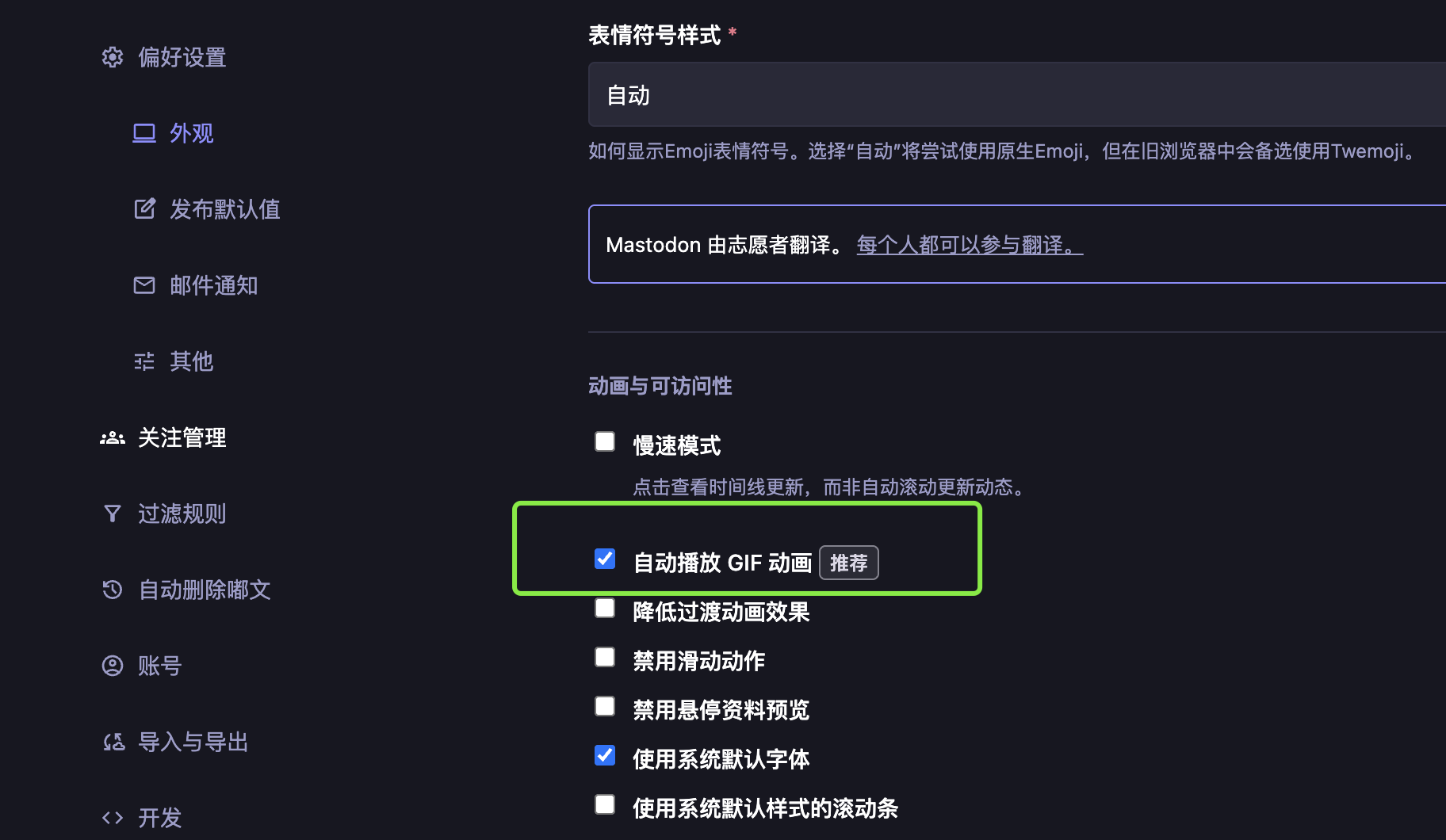Click the sliders icon beside 其他
Image resolution: width=1446 pixels, height=840 pixels.
click(x=144, y=361)
